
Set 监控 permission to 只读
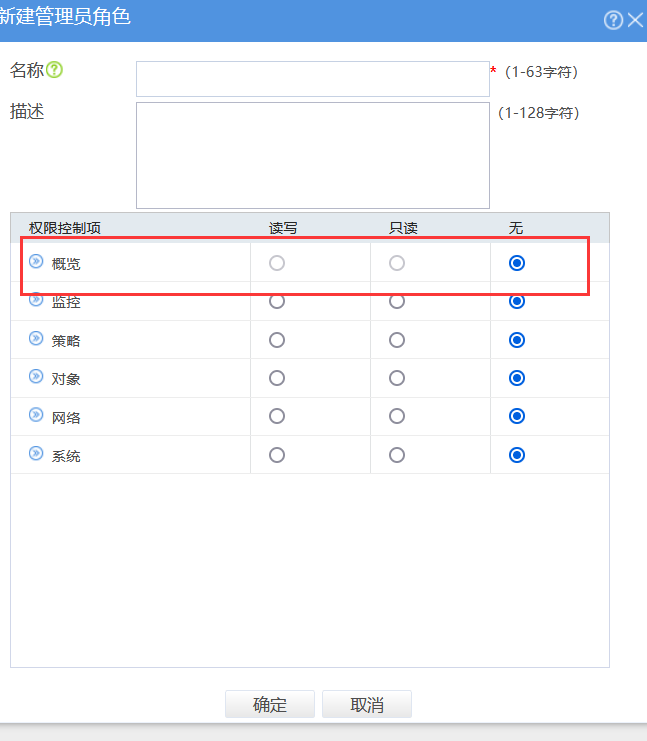coord(397,301)
